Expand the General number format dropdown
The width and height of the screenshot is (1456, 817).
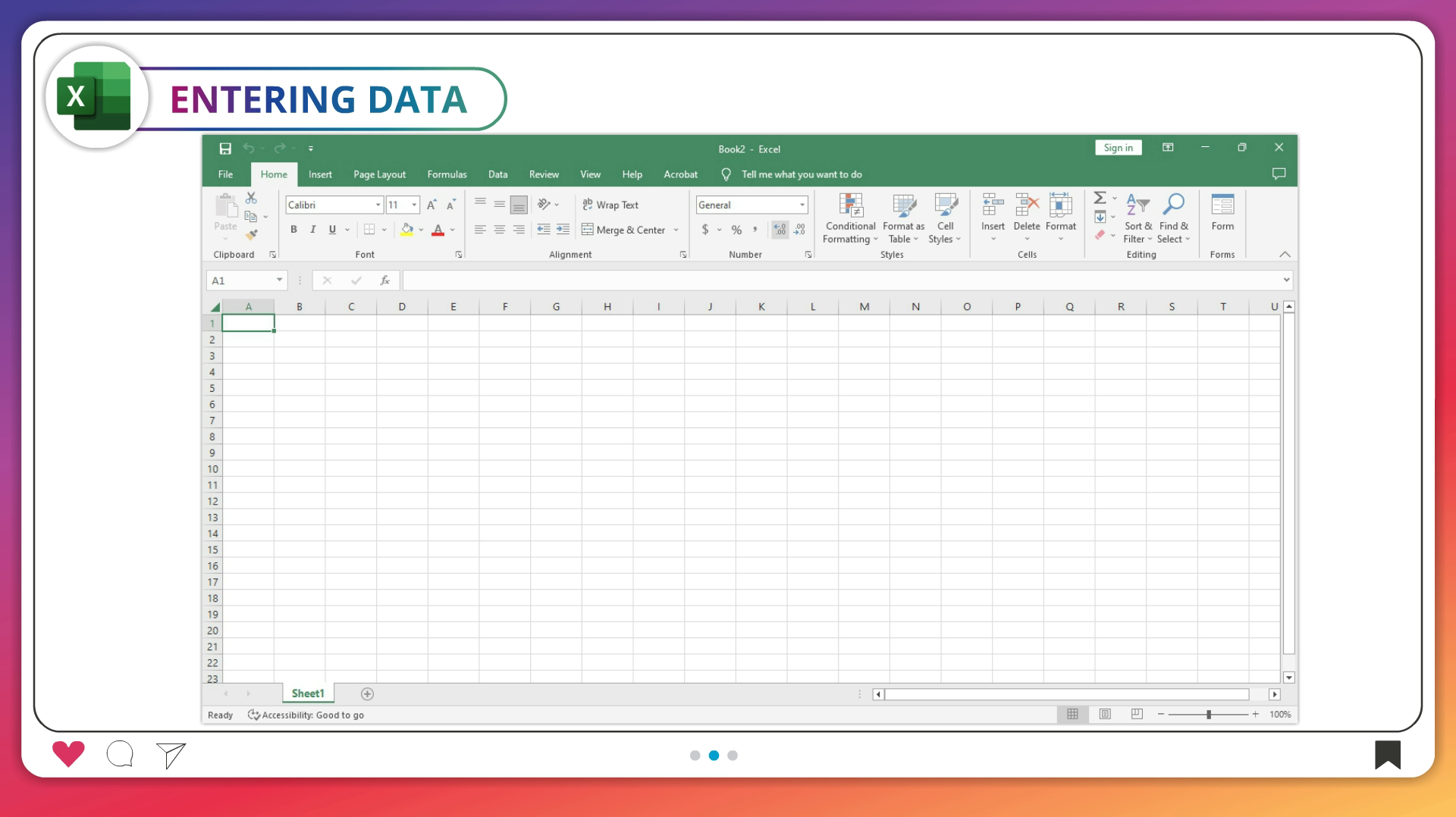coord(802,205)
